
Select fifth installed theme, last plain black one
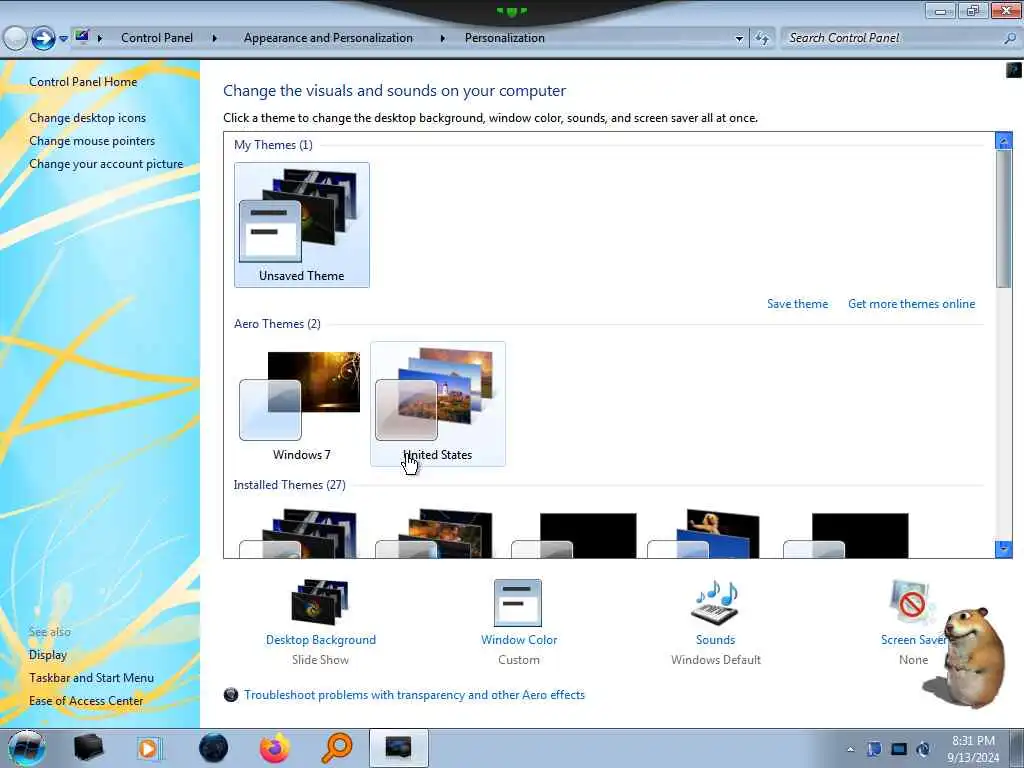click(x=846, y=536)
